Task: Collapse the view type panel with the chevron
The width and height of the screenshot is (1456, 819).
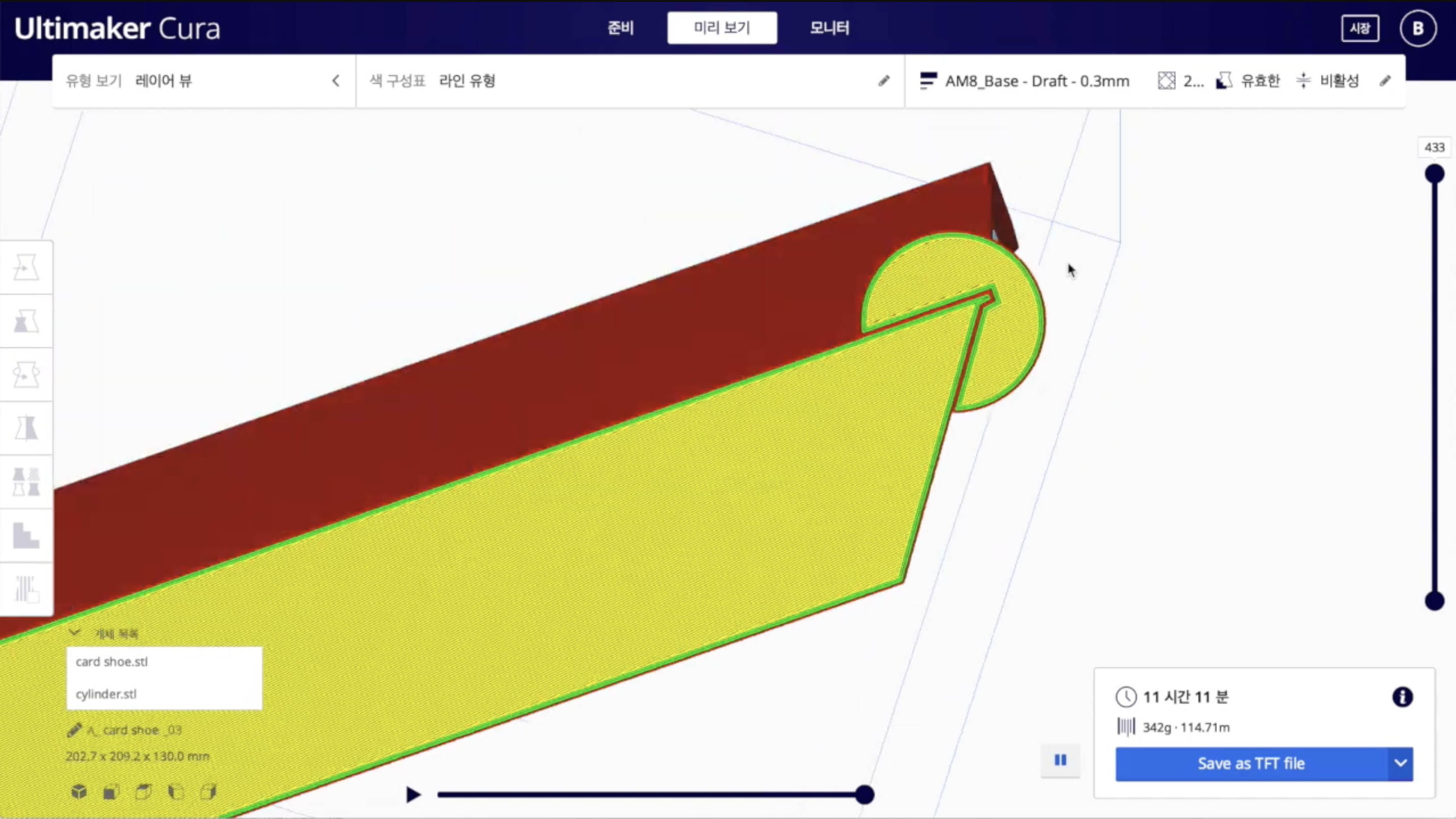Action: pyautogui.click(x=336, y=81)
